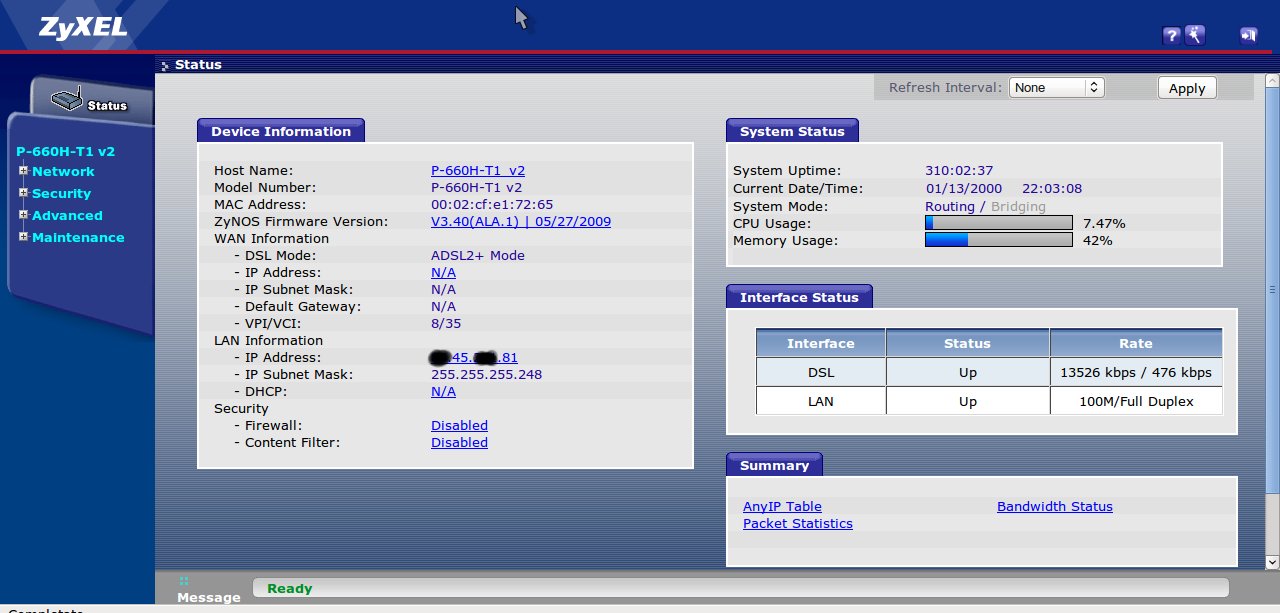This screenshot has width=1280, height=613.
Task: Click the date value 01/13/2000
Action: click(964, 189)
